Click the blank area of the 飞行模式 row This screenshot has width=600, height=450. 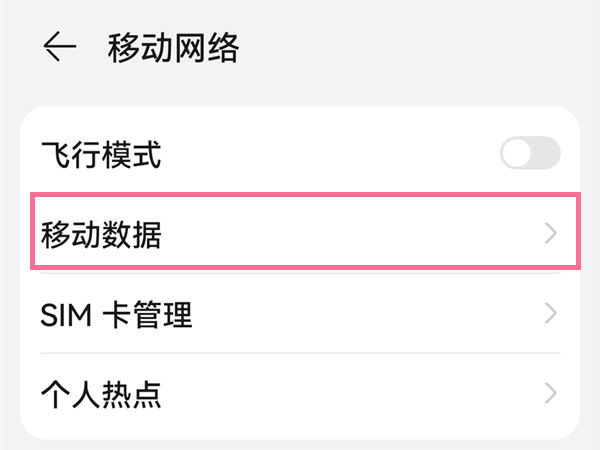[x=329, y=153]
